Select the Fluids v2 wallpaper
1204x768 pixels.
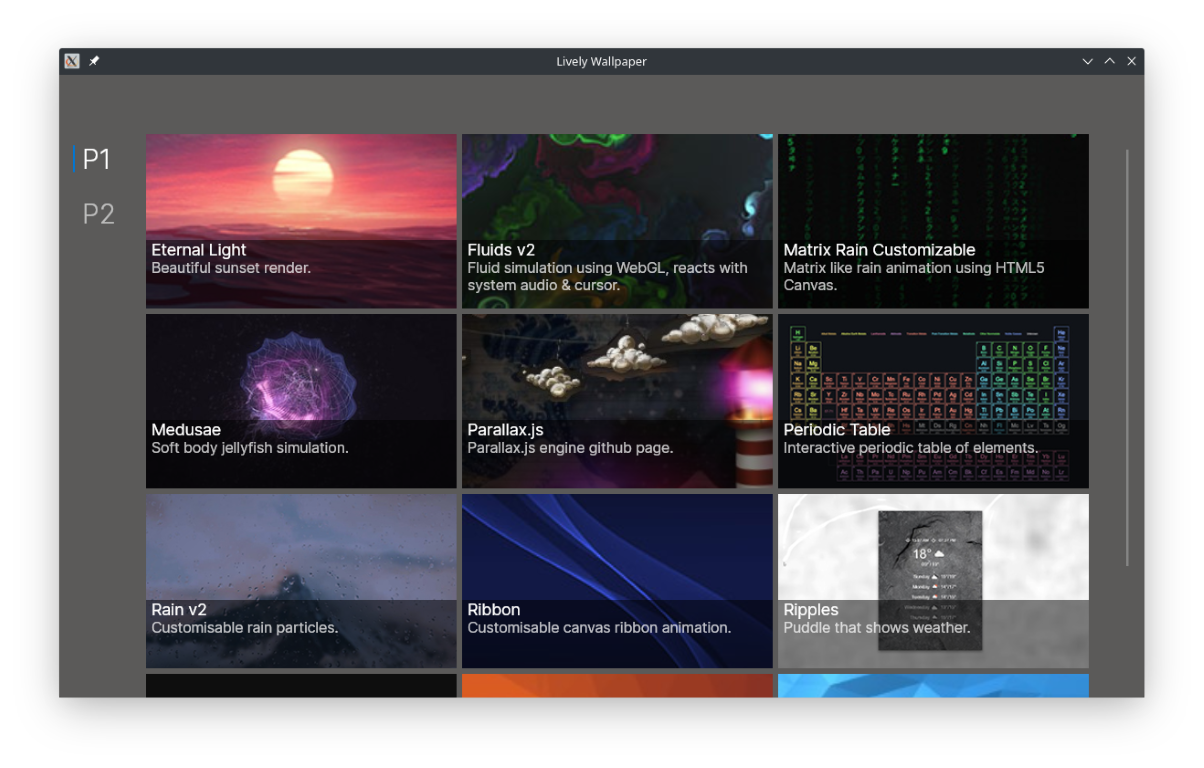[x=617, y=221]
